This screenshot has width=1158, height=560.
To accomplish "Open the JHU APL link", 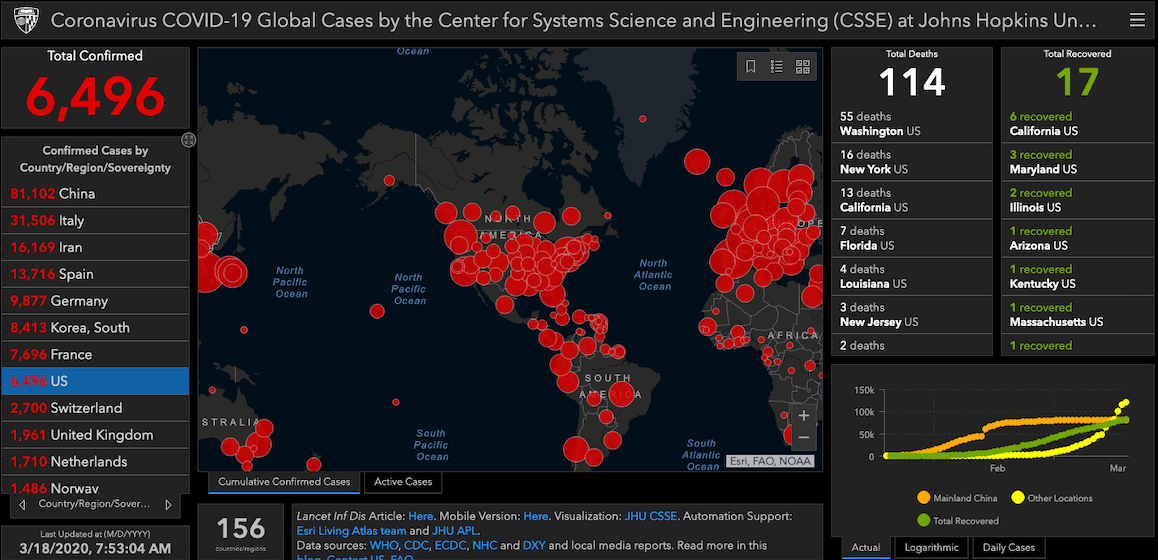I will coord(453,530).
